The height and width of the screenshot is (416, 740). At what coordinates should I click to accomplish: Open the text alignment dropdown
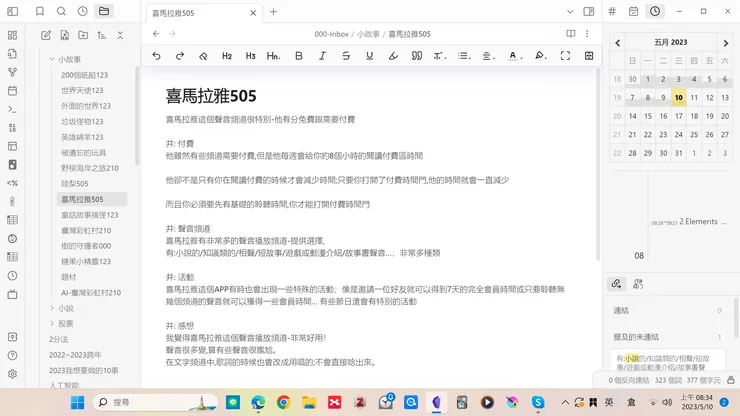click(x=488, y=56)
